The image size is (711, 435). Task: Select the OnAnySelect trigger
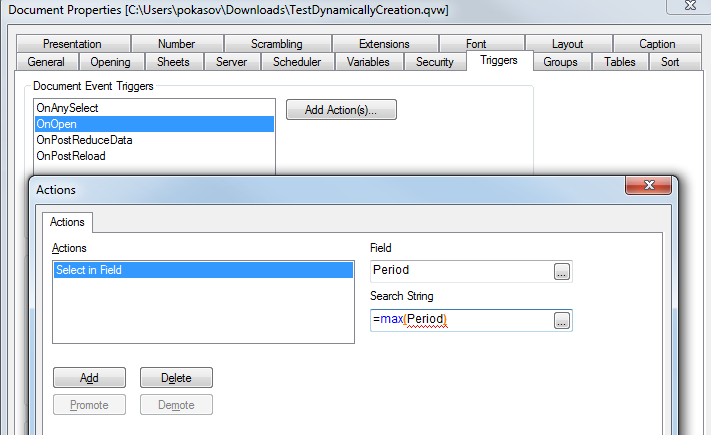click(155, 108)
